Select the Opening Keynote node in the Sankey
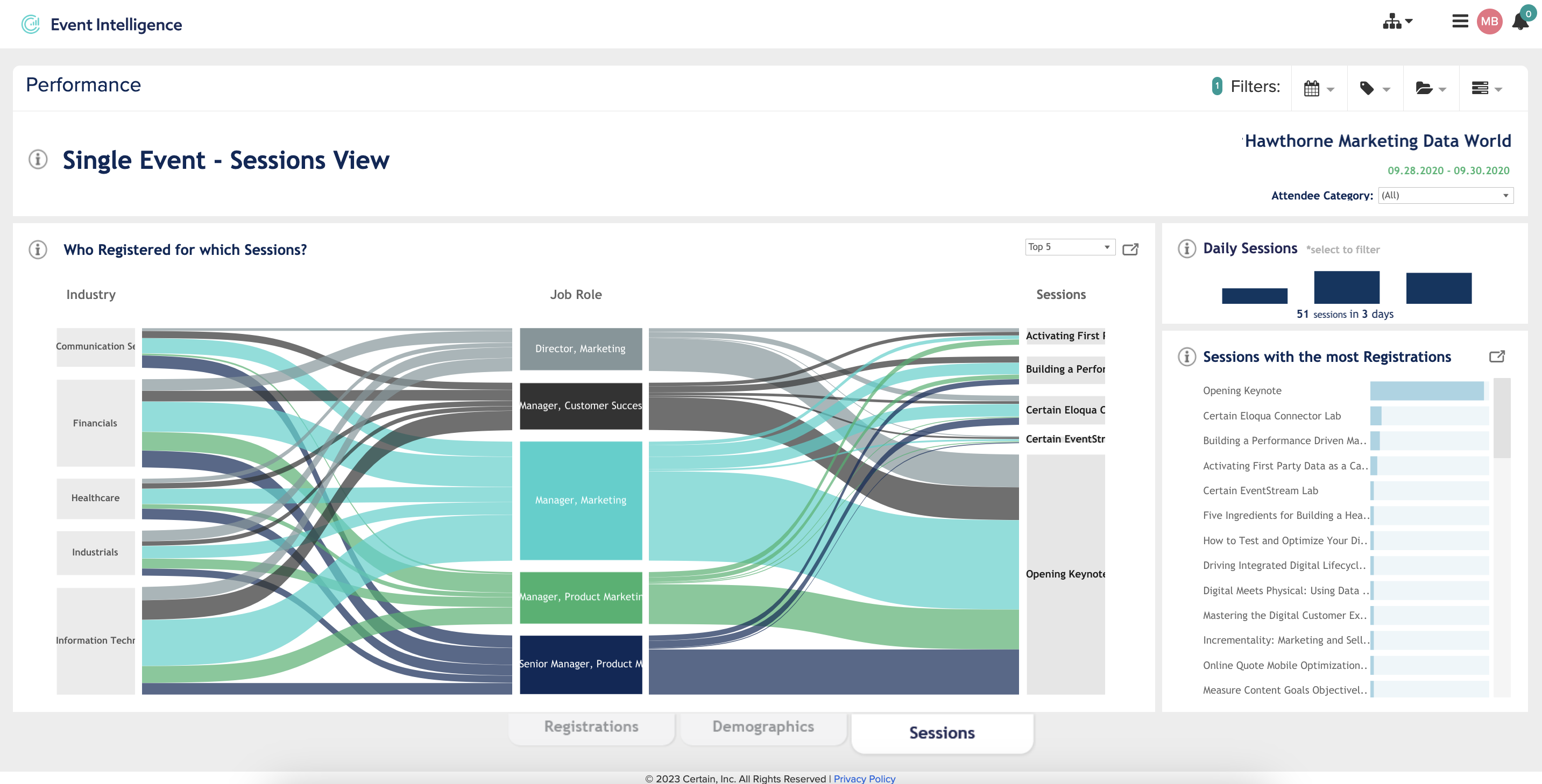Image resolution: width=1542 pixels, height=784 pixels. click(1065, 573)
